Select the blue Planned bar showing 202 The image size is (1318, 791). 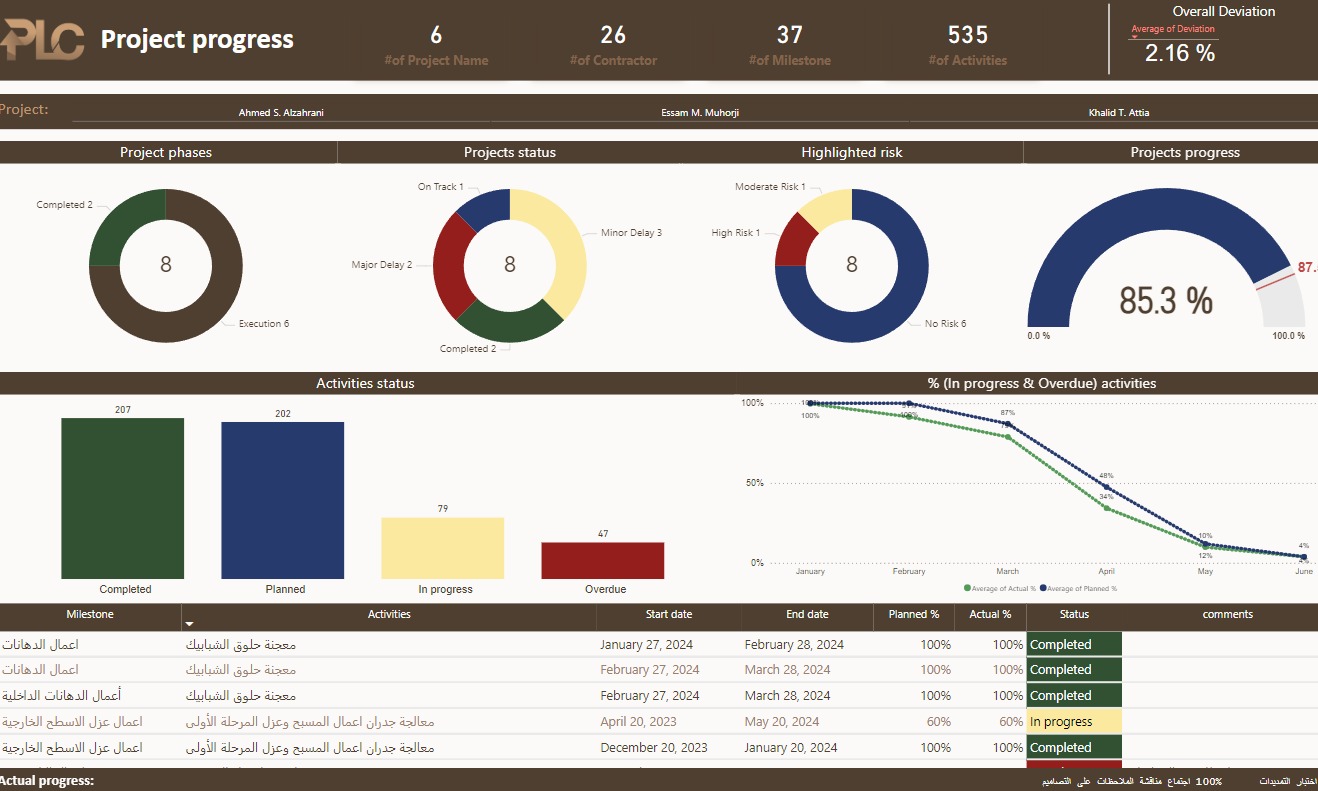click(x=283, y=500)
